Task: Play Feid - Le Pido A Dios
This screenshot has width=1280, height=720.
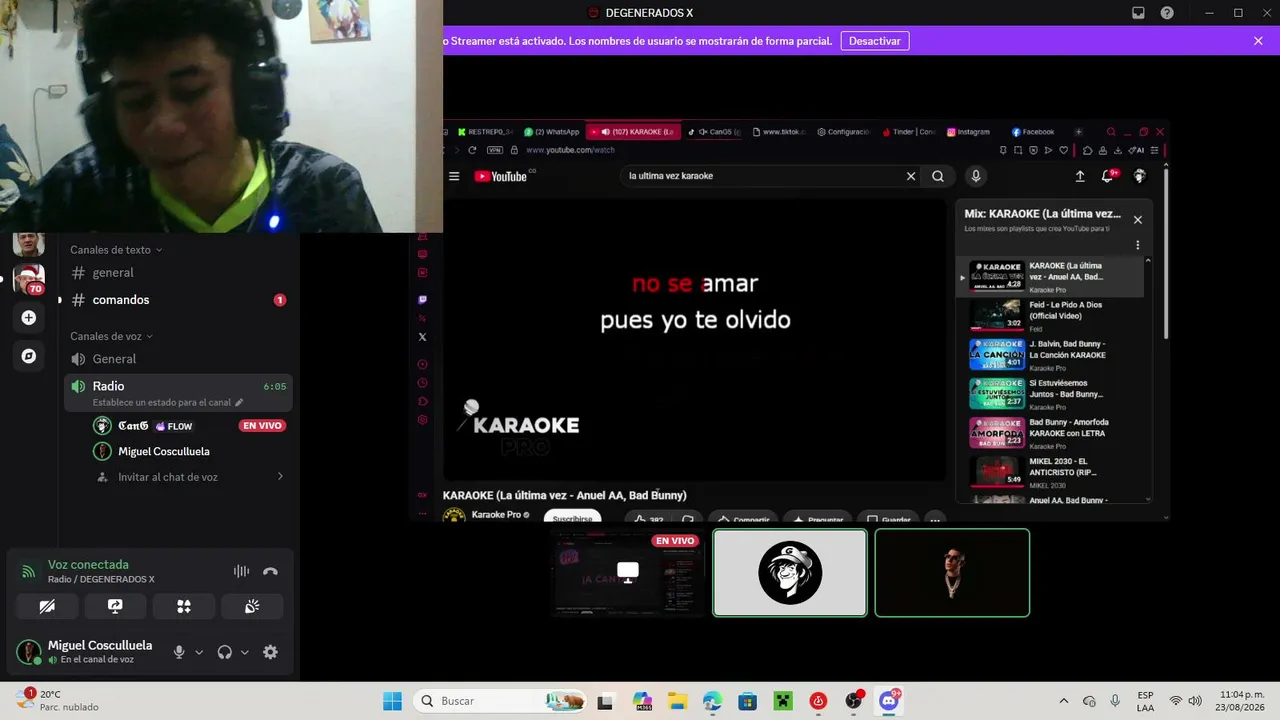Action: (1051, 315)
